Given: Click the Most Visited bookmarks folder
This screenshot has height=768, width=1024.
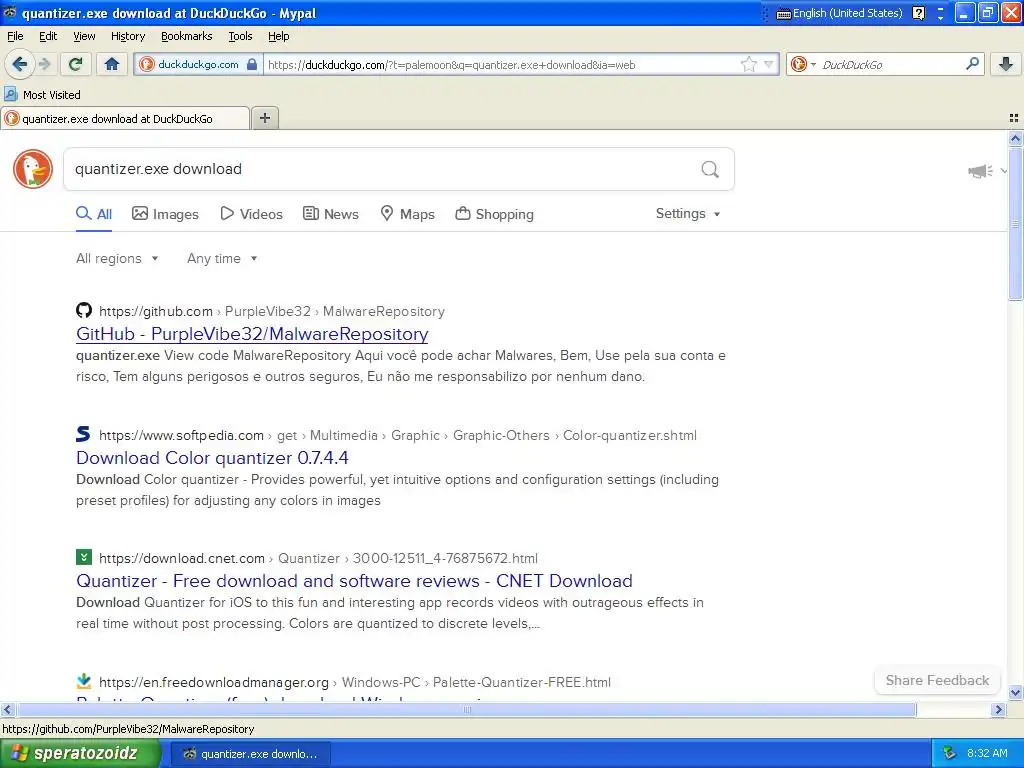Looking at the screenshot, I should (43, 95).
